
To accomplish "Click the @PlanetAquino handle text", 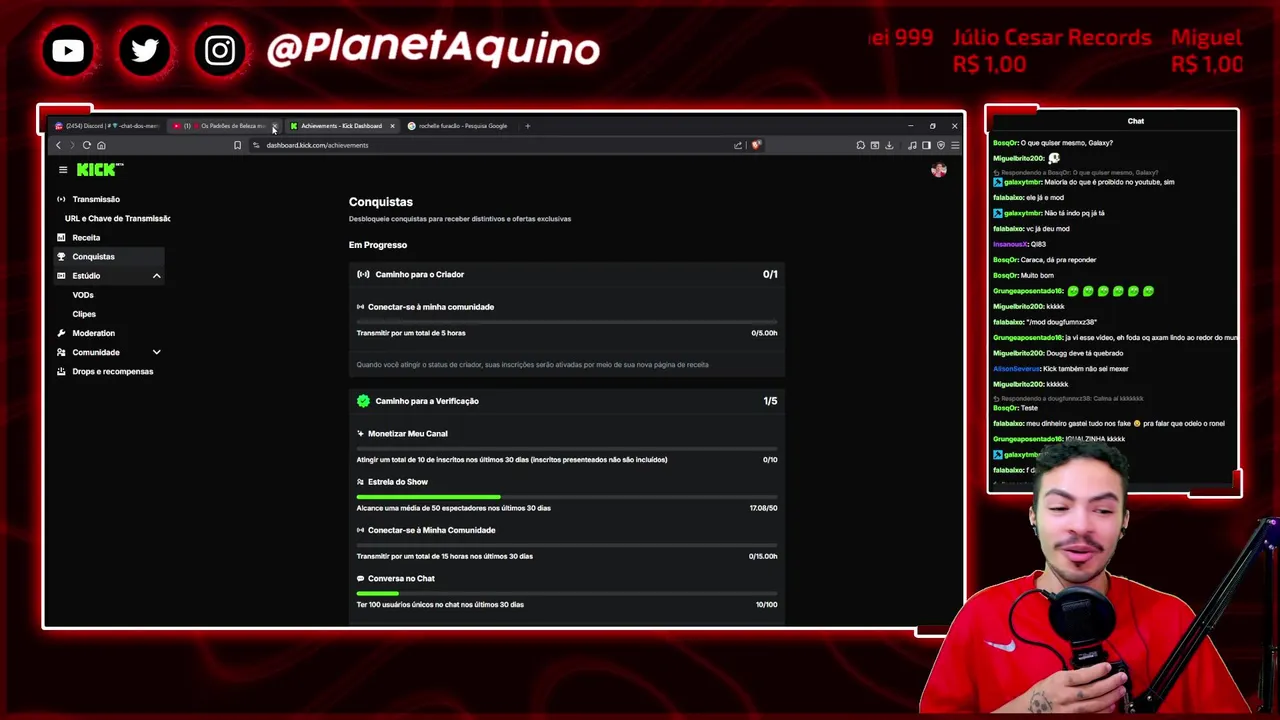I will coord(433,48).
